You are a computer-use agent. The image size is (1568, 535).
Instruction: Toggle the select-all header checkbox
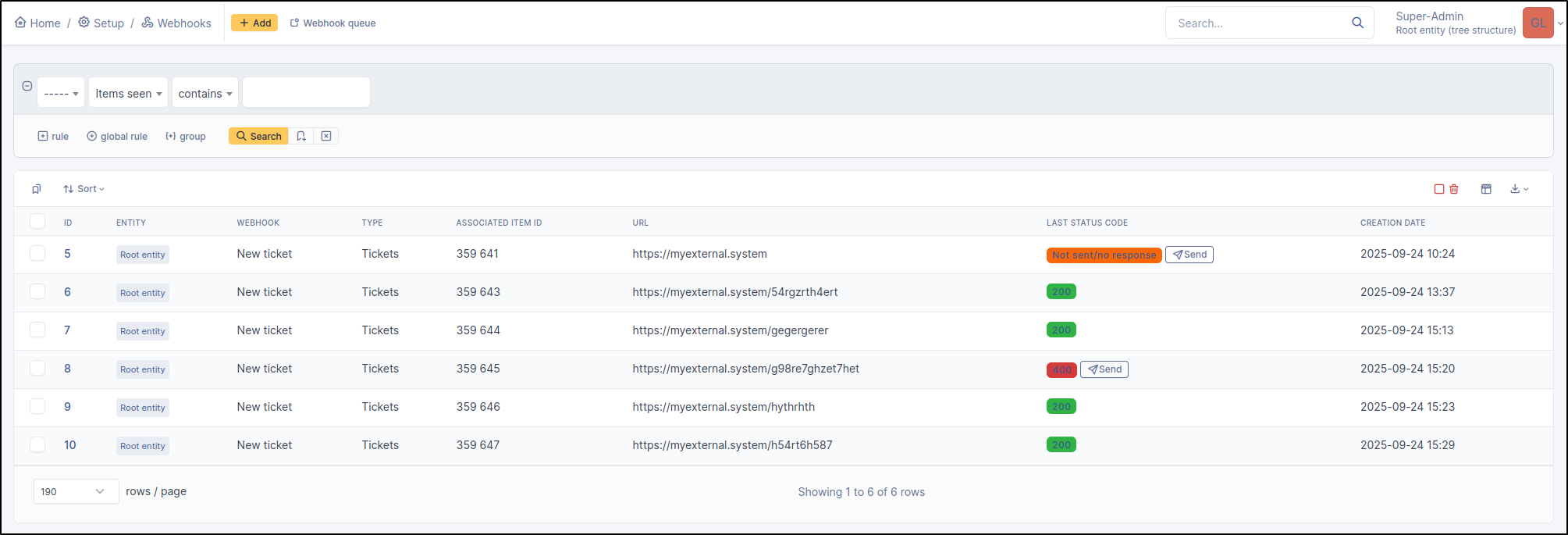coord(37,222)
